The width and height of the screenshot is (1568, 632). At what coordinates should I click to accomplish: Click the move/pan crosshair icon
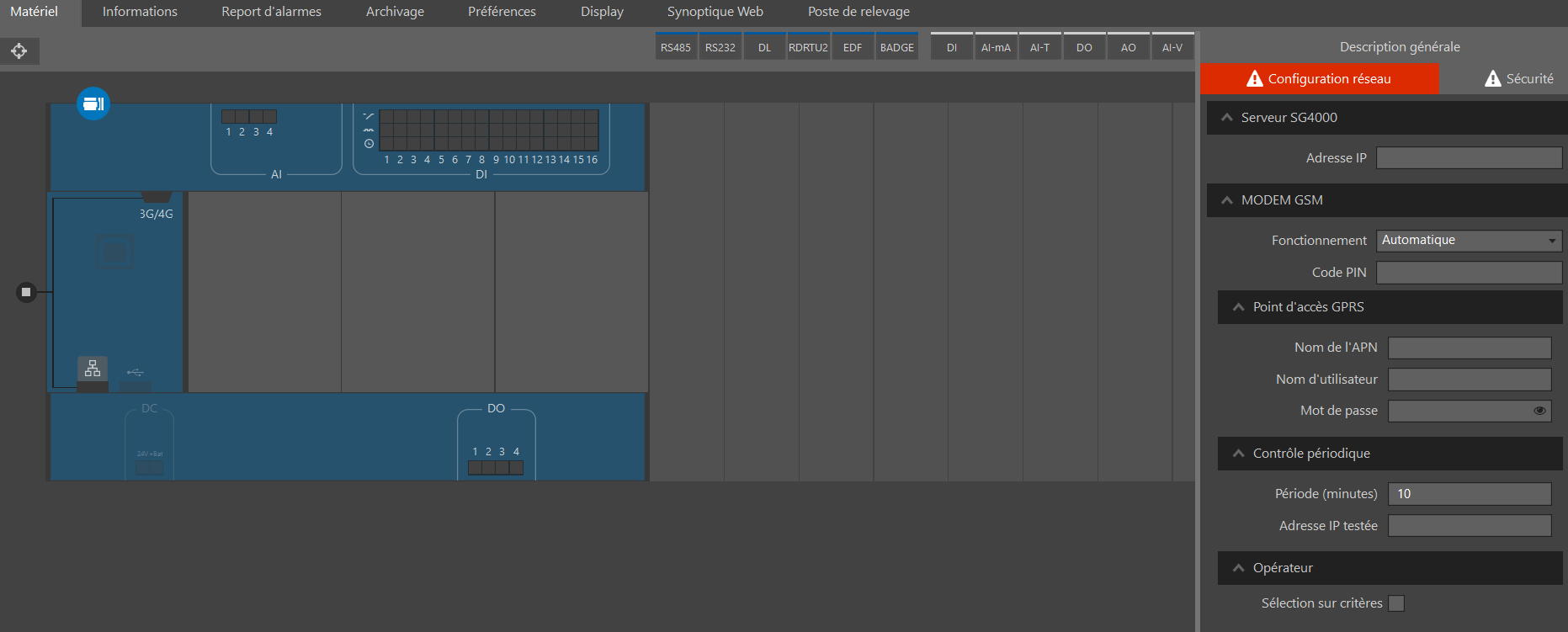(19, 51)
